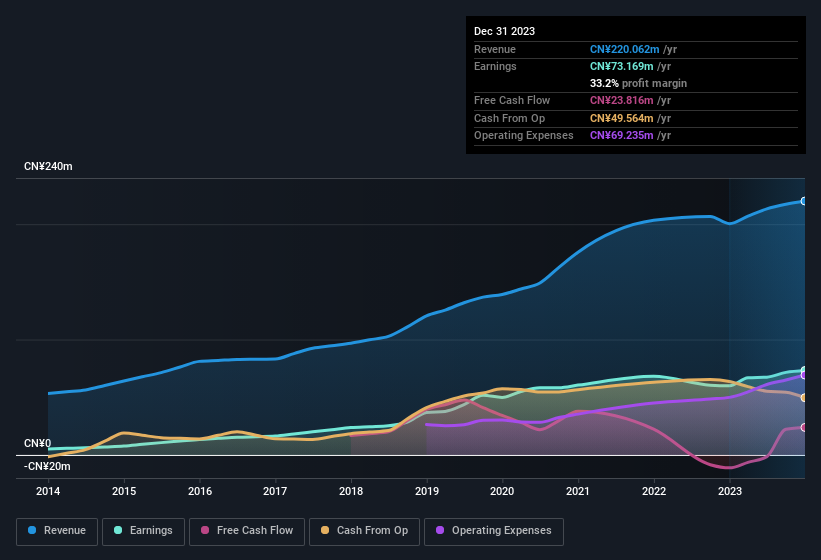
Task: Click the Revenue row label in tooltip
Action: pyautogui.click(x=495, y=49)
